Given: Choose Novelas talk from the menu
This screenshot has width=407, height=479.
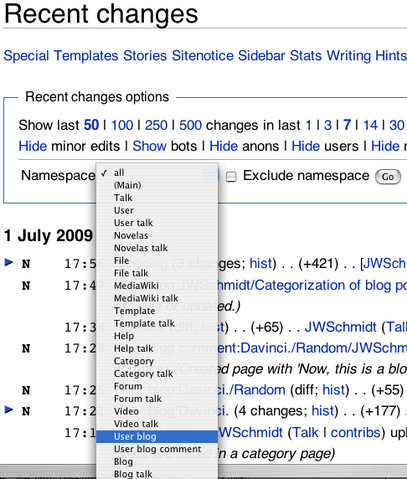Looking at the screenshot, I should click(157, 248).
